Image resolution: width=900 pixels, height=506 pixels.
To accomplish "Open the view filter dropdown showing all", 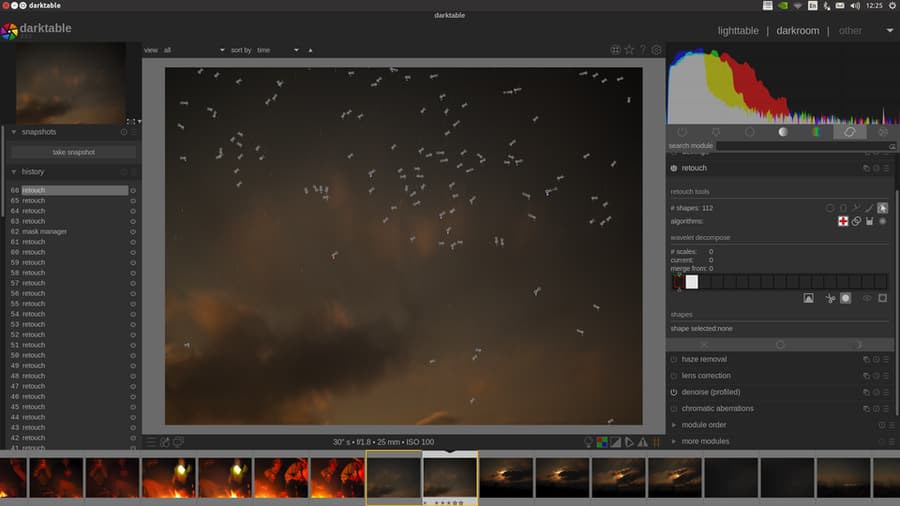I will 193,50.
